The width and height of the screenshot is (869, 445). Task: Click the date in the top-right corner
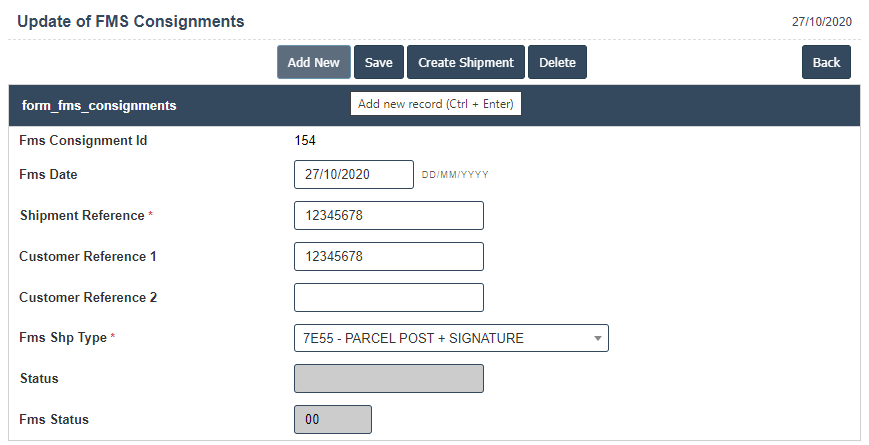[x=821, y=22]
